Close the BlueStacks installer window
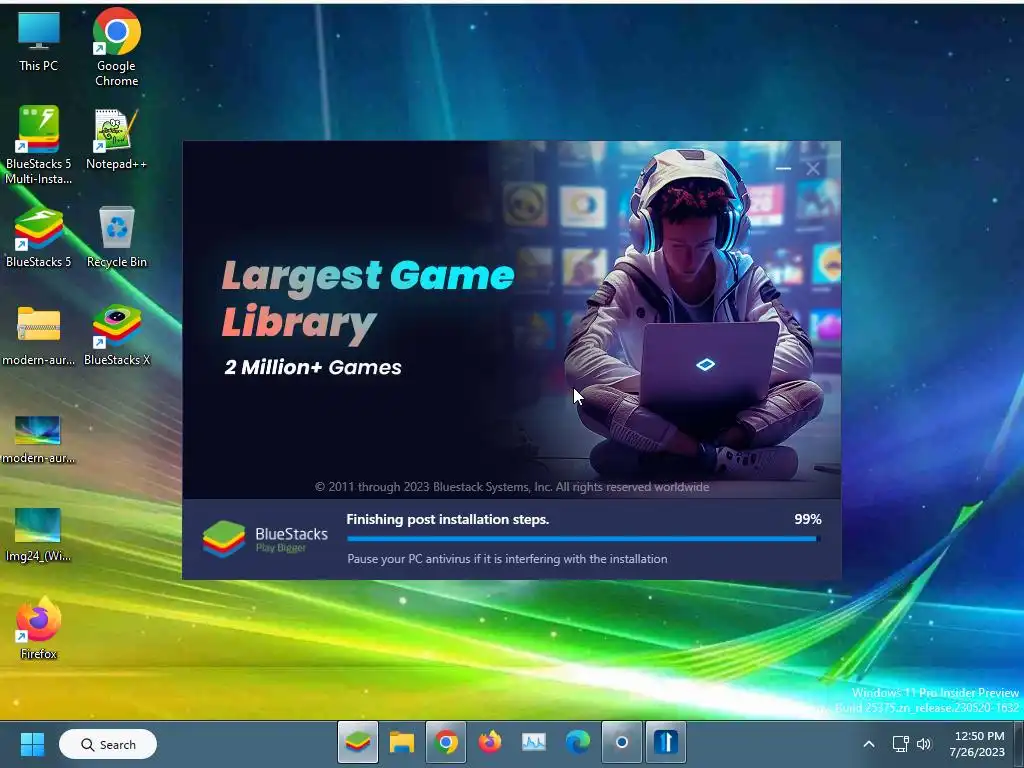 813,168
